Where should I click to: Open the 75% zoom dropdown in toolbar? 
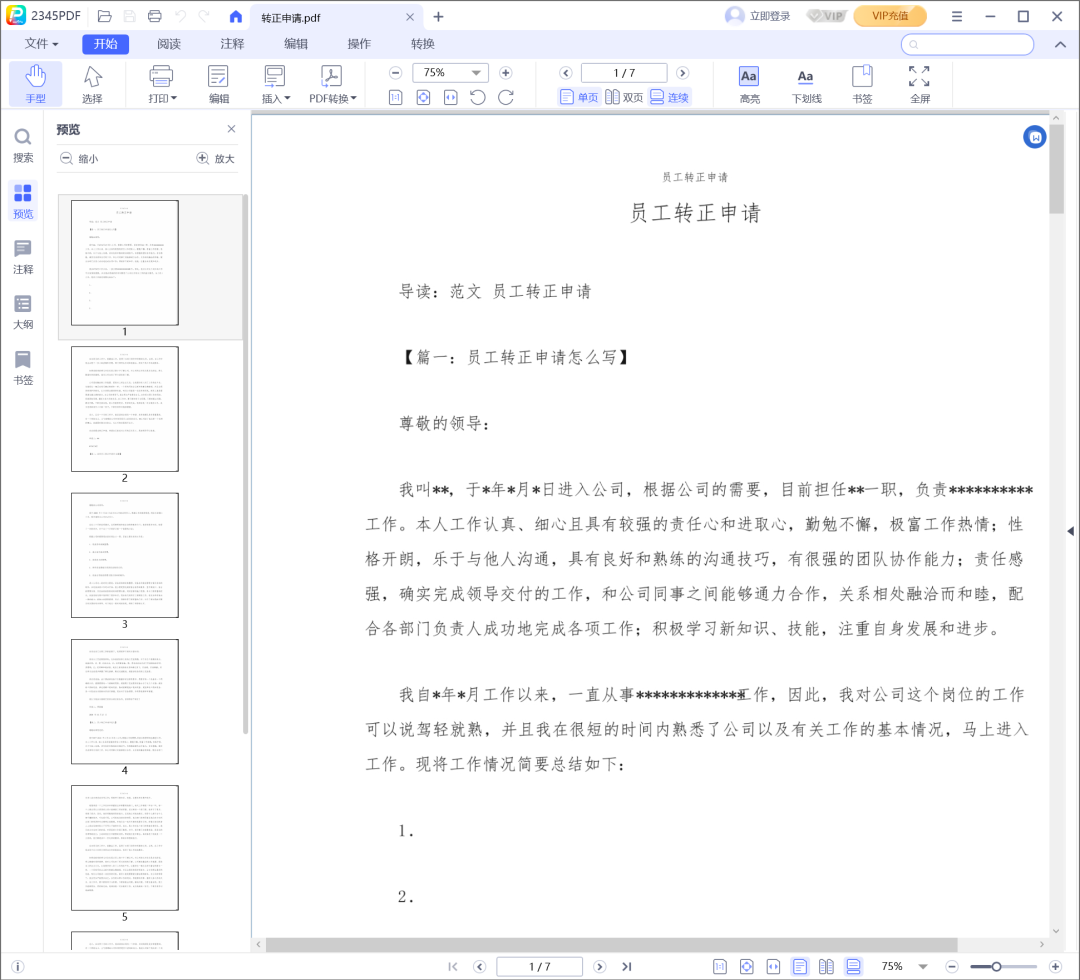(x=476, y=73)
